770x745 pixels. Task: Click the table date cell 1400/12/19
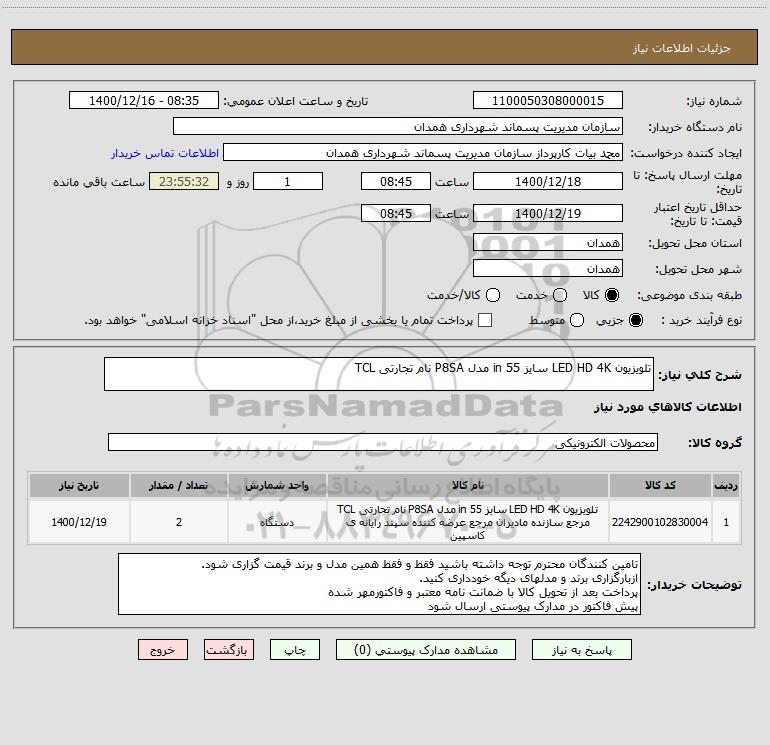pyautogui.click(x=79, y=522)
